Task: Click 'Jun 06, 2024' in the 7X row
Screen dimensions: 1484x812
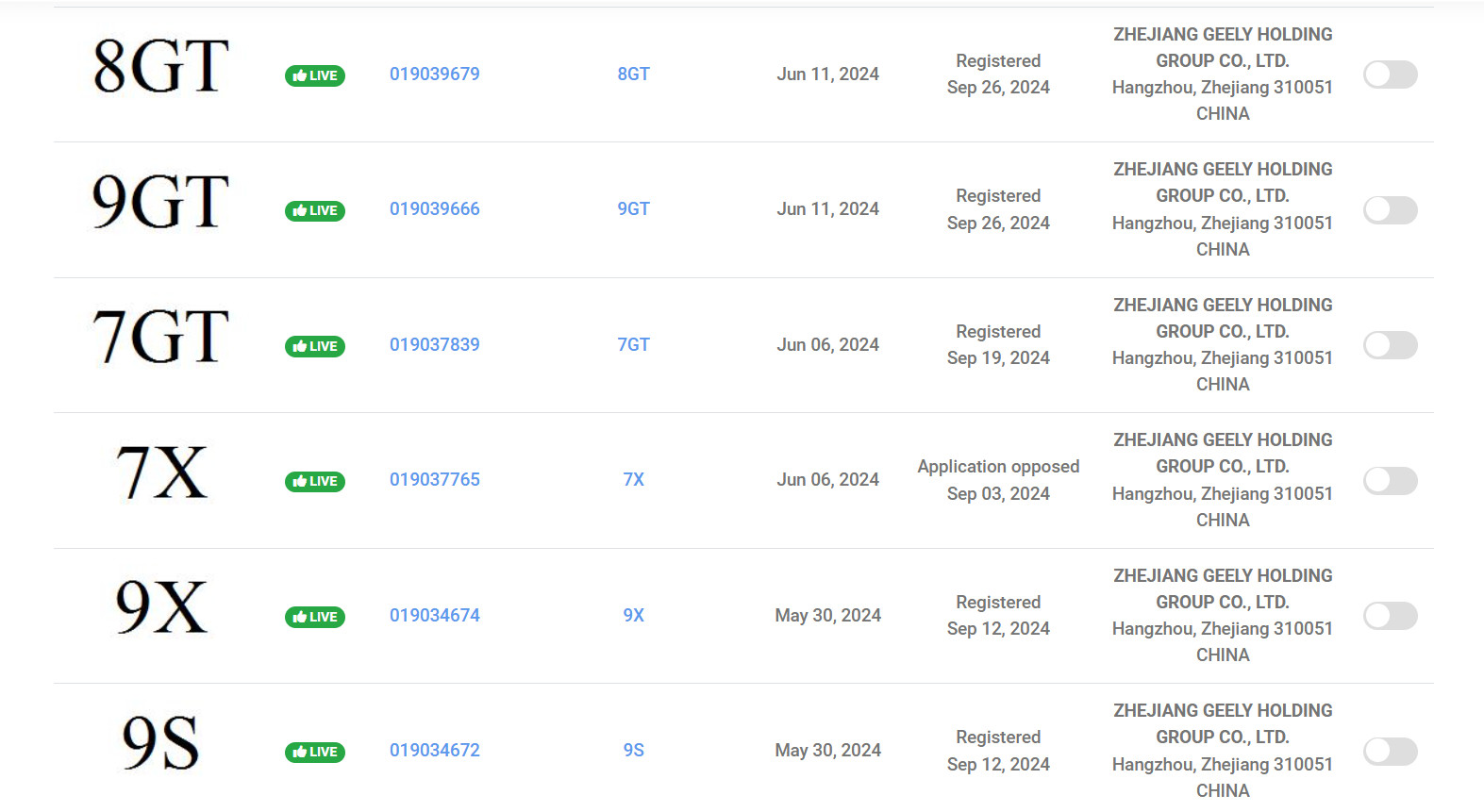Action: point(828,479)
